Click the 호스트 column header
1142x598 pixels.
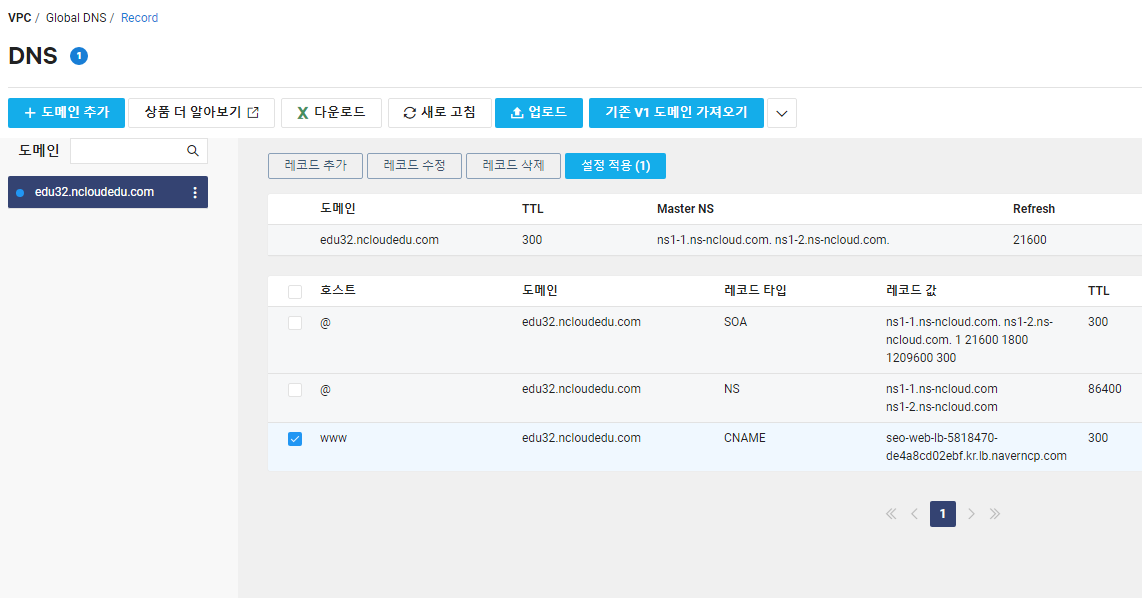click(x=338, y=290)
